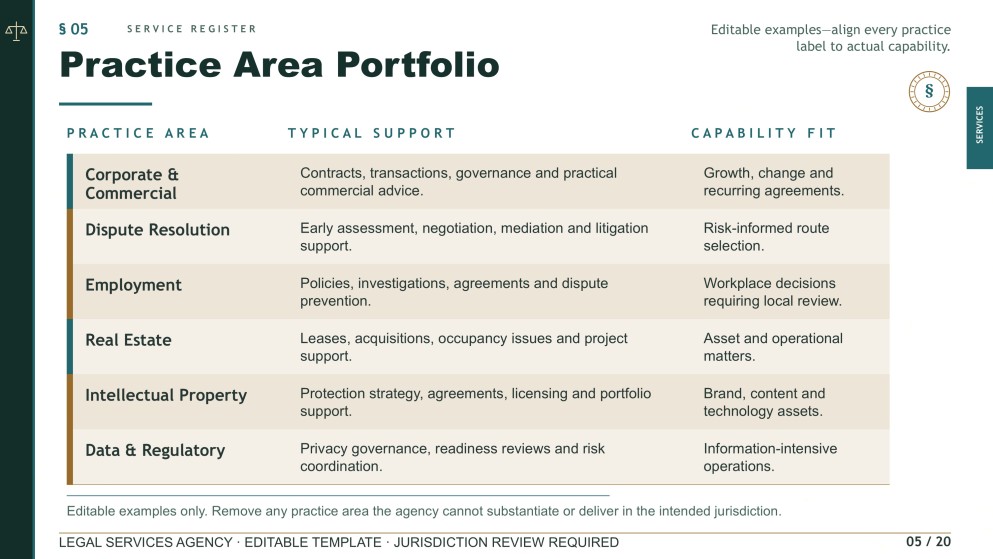Select the TYPICAL SUPPORT column header
Viewport: 993px width, 559px height.
372,133
